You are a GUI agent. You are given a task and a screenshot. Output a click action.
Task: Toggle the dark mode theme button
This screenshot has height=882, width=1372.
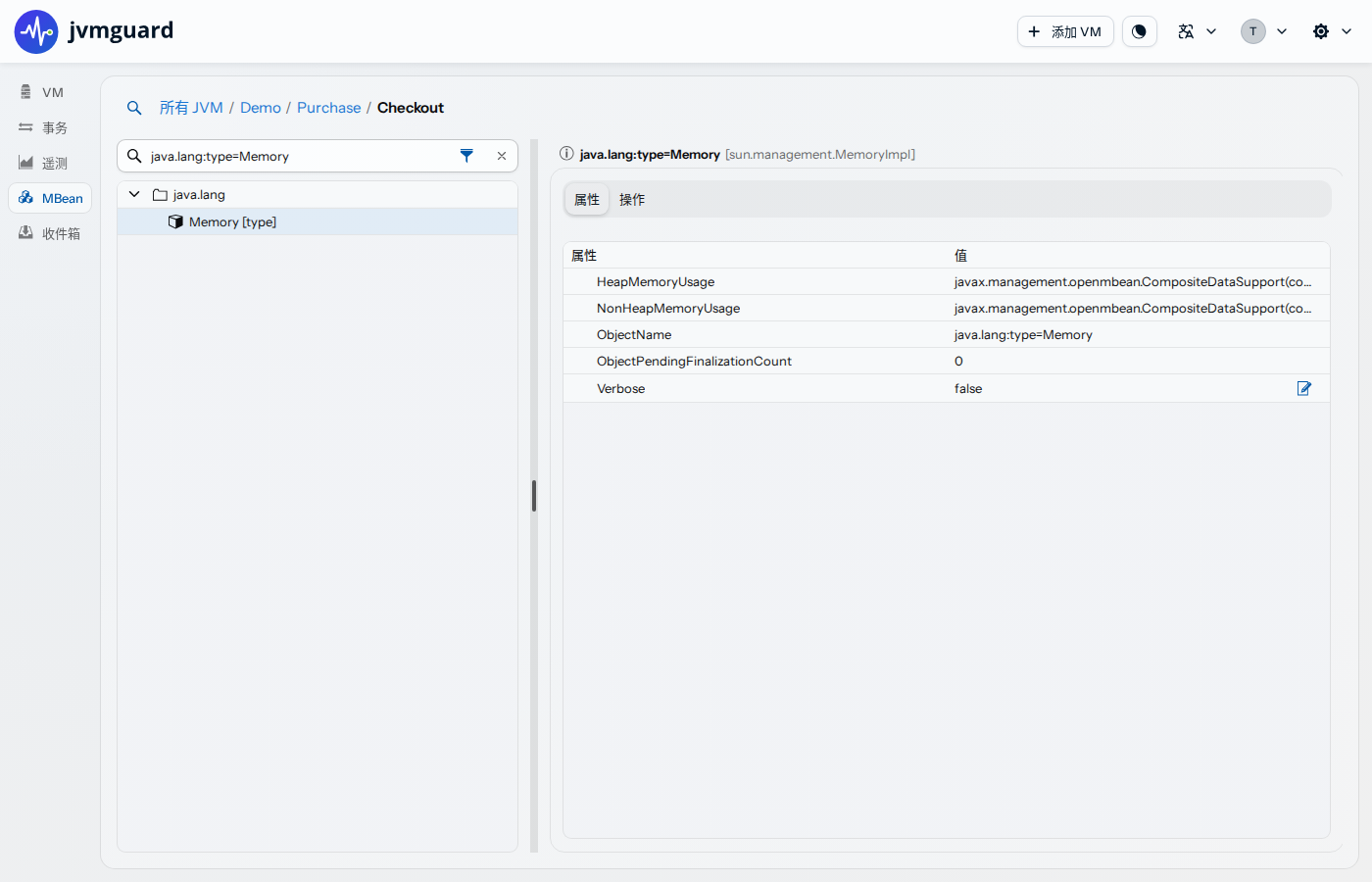coord(1139,31)
